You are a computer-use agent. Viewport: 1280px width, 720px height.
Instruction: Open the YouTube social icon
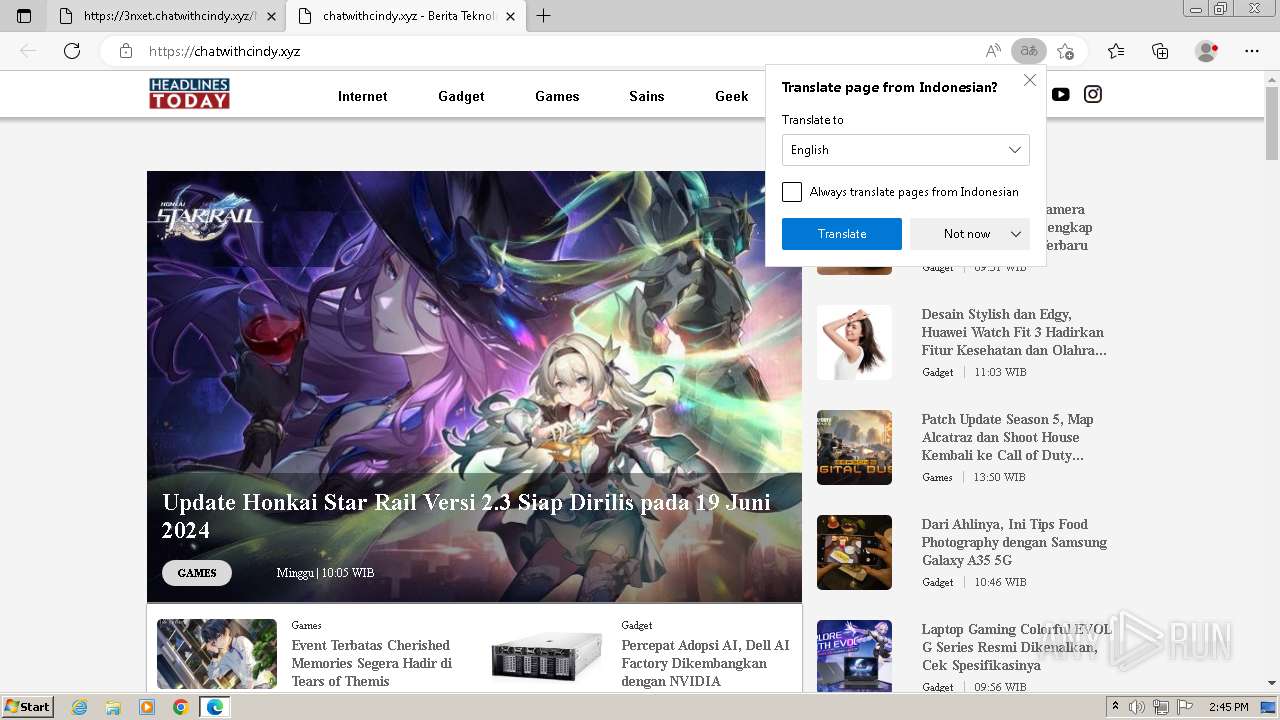1061,94
